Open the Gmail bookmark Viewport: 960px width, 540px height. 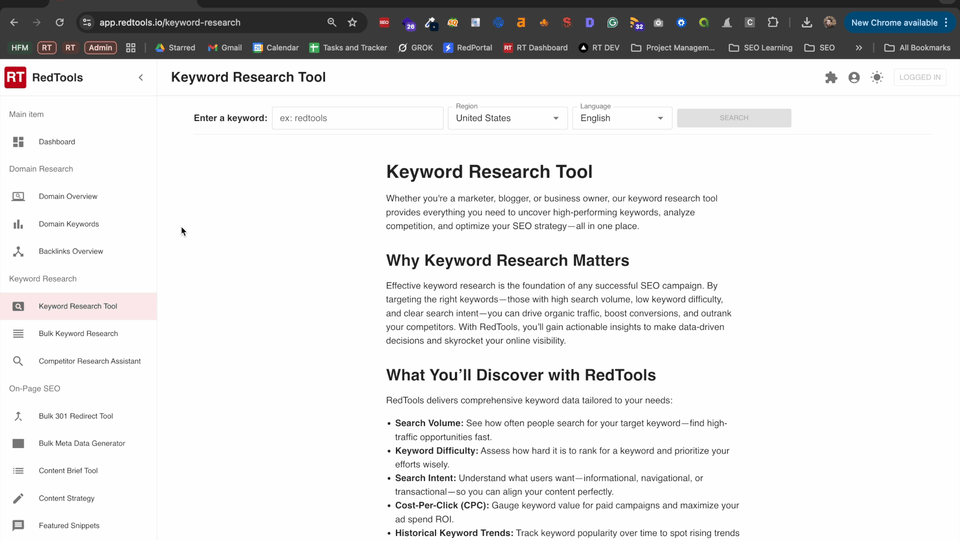click(225, 48)
